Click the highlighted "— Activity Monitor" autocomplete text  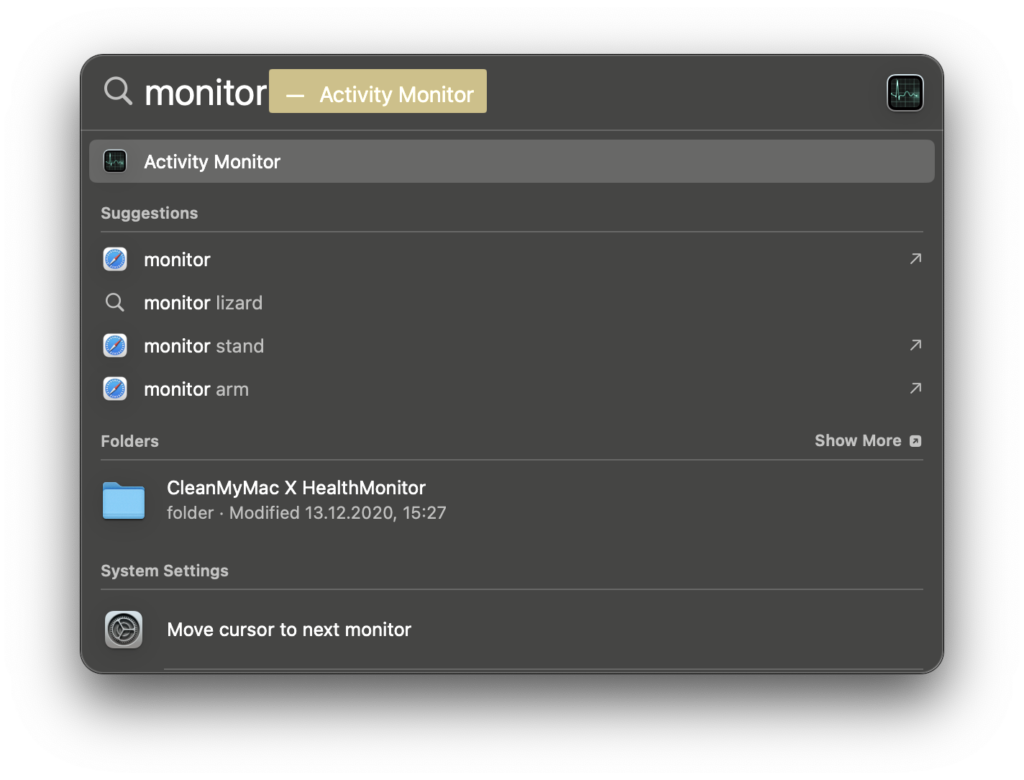coord(378,94)
